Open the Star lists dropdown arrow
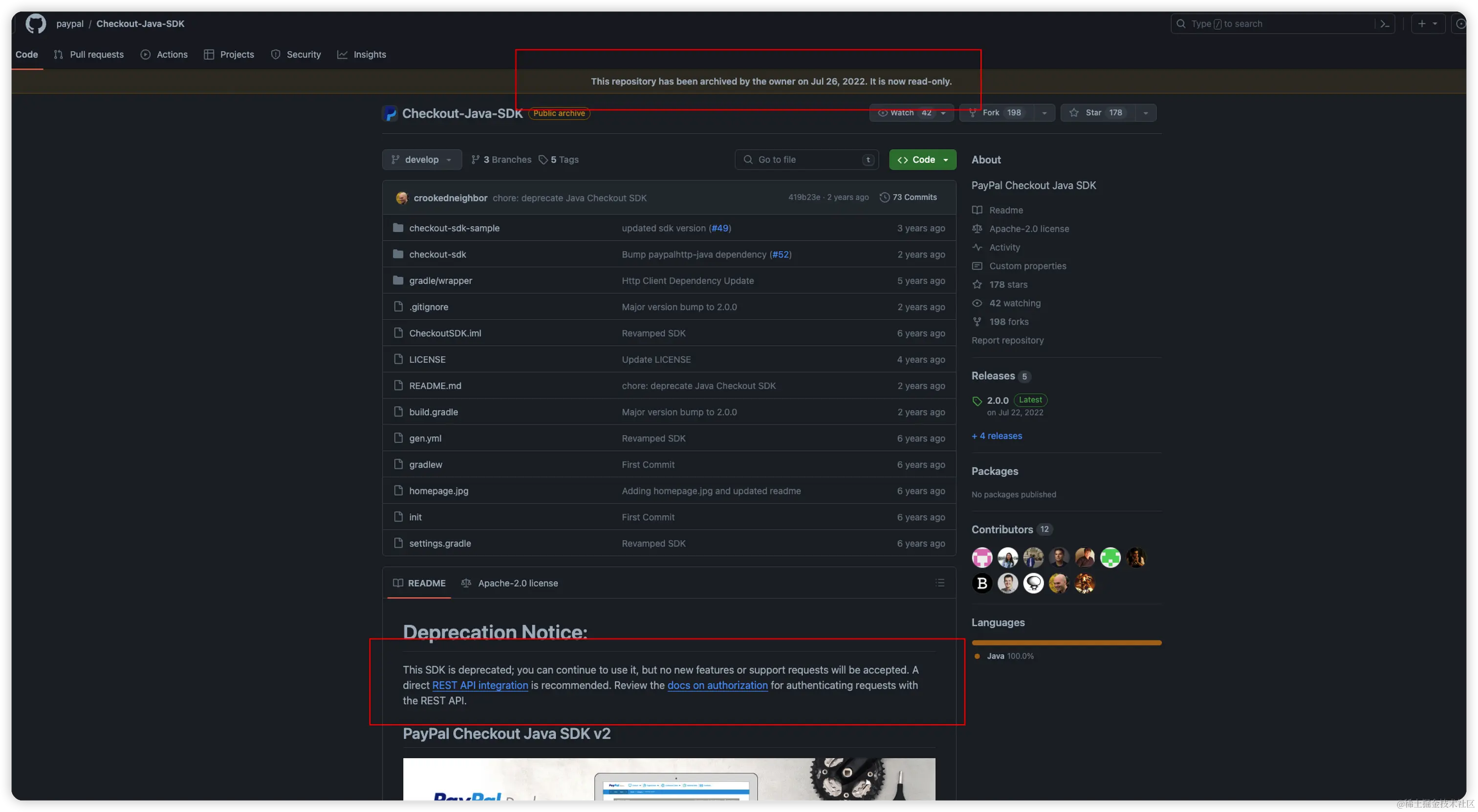Viewport: 1478px width, 812px height. (x=1145, y=112)
